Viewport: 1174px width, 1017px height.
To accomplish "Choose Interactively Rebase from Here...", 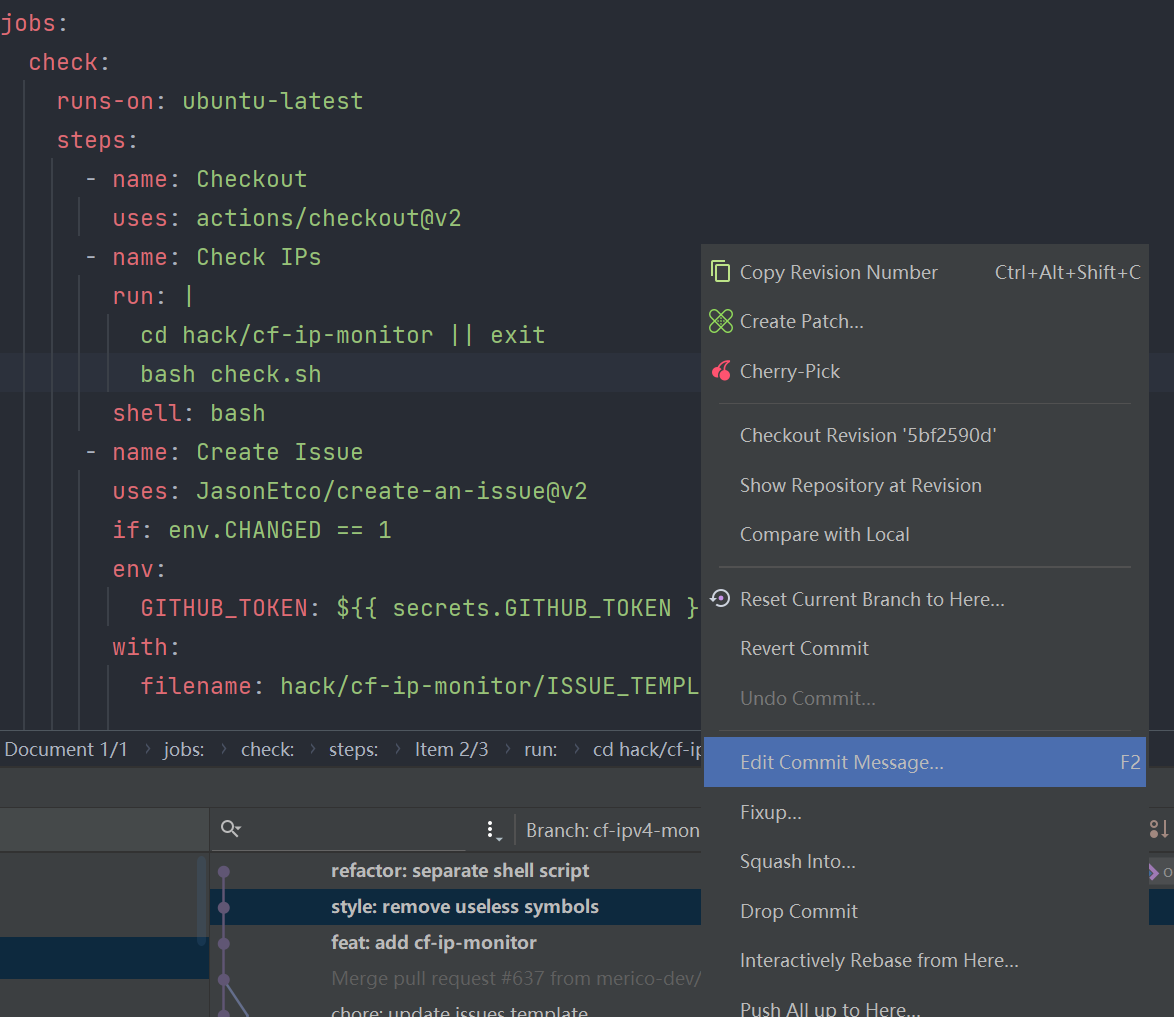I will click(925, 961).
